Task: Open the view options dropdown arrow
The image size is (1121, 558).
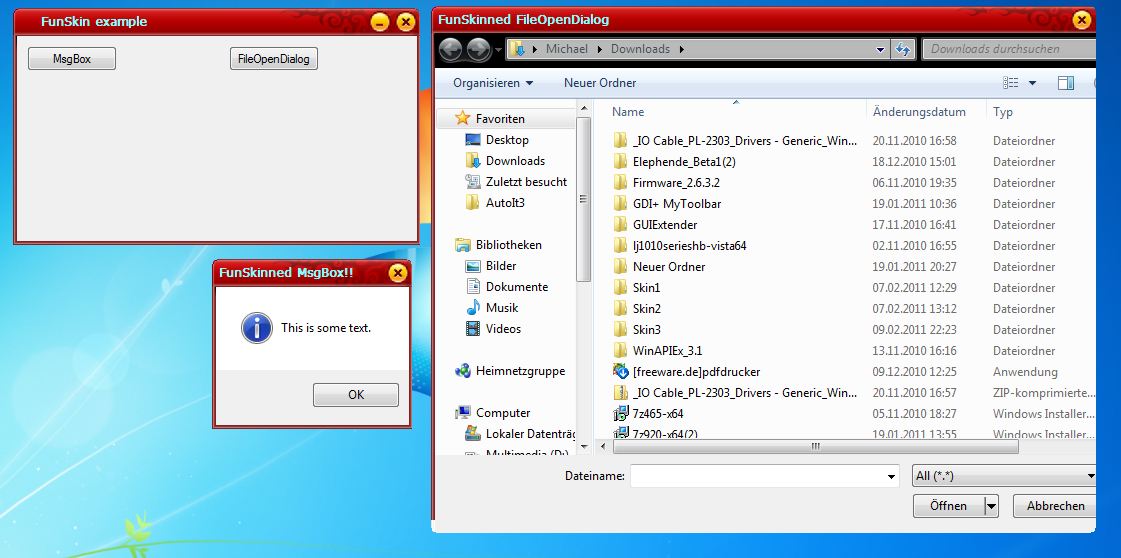Action: tap(1032, 83)
